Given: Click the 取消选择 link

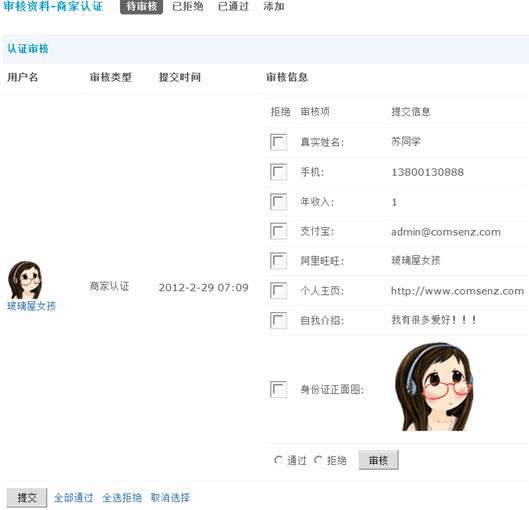Looking at the screenshot, I should tap(170, 498).
